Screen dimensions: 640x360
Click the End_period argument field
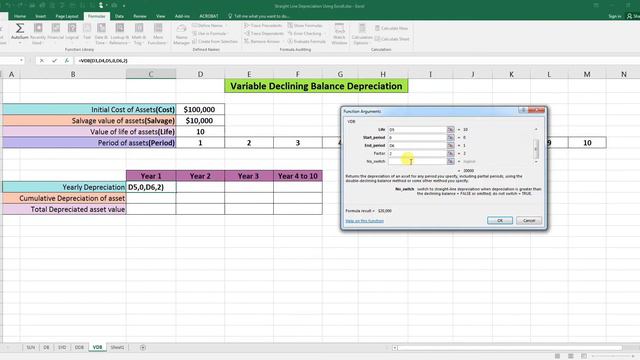click(x=417, y=145)
